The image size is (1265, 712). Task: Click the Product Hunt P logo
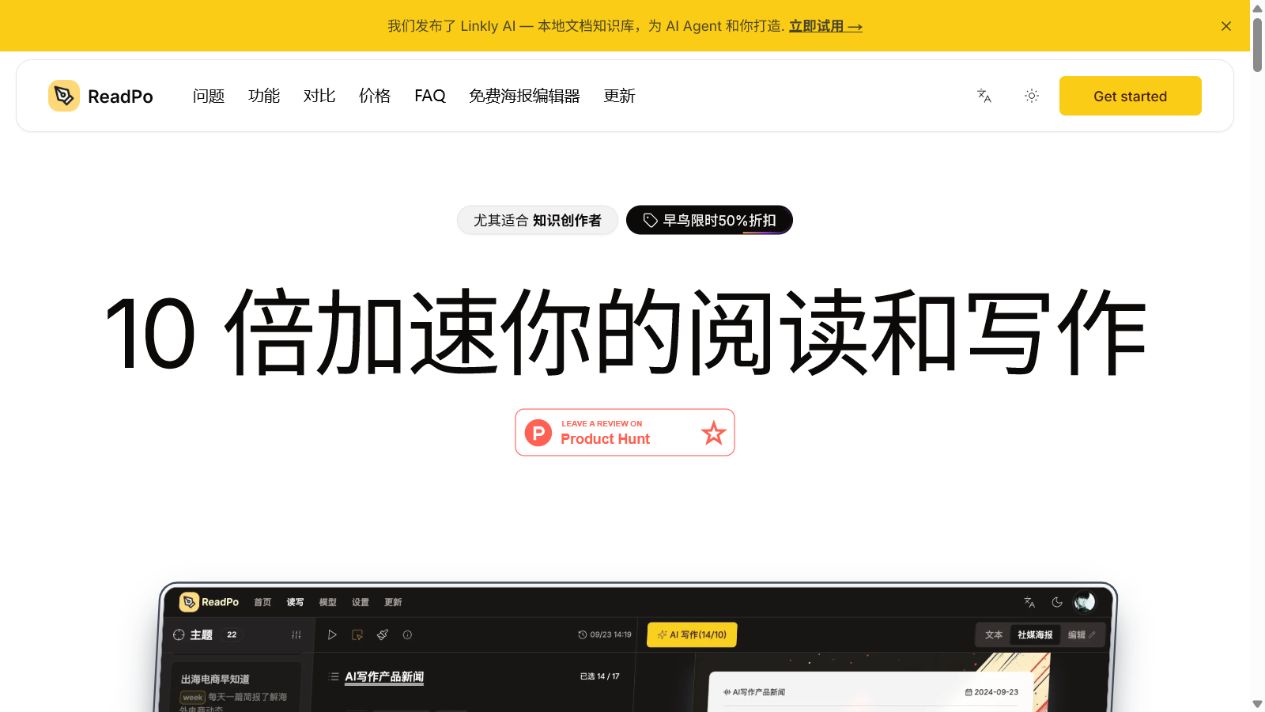click(539, 432)
